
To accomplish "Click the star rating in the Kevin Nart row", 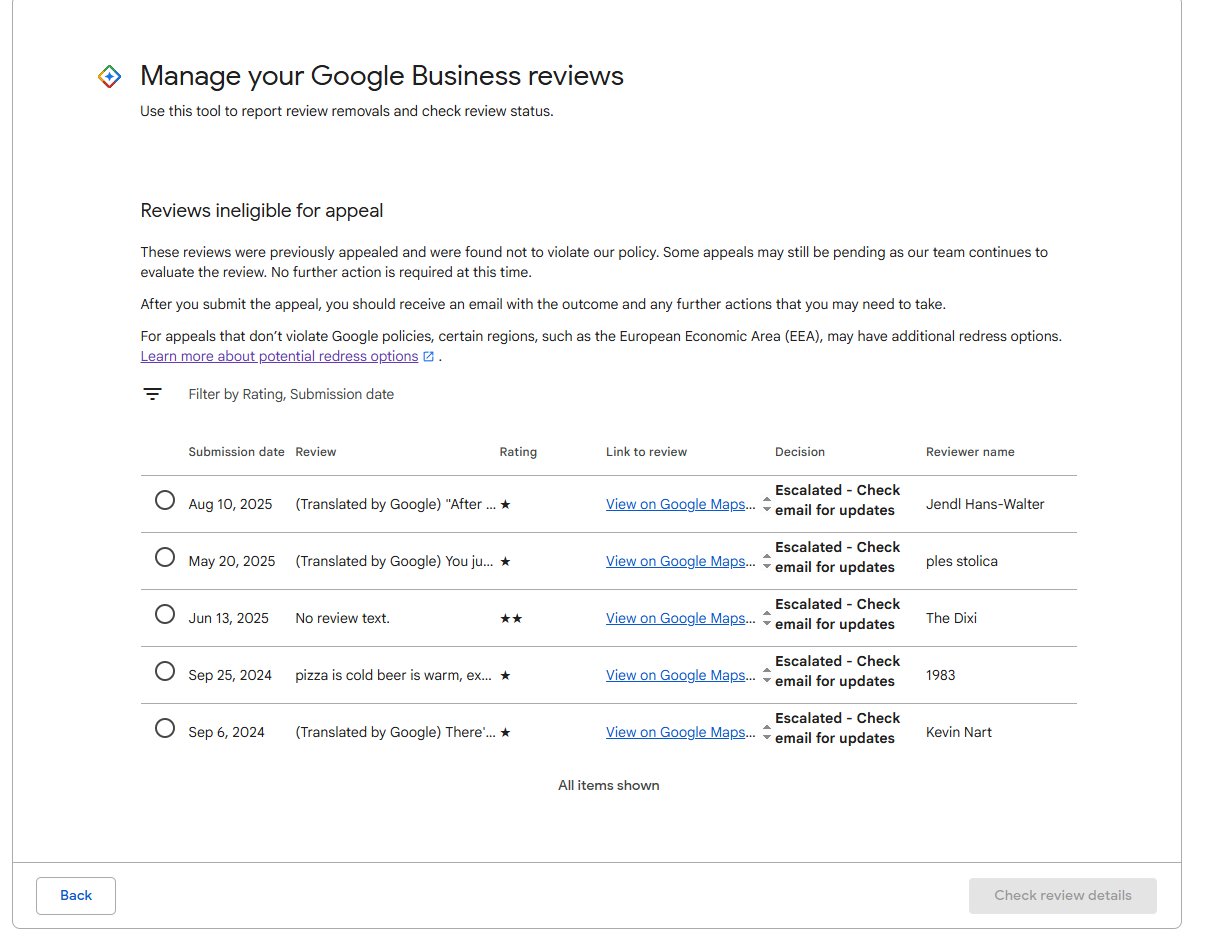I will click(505, 733).
